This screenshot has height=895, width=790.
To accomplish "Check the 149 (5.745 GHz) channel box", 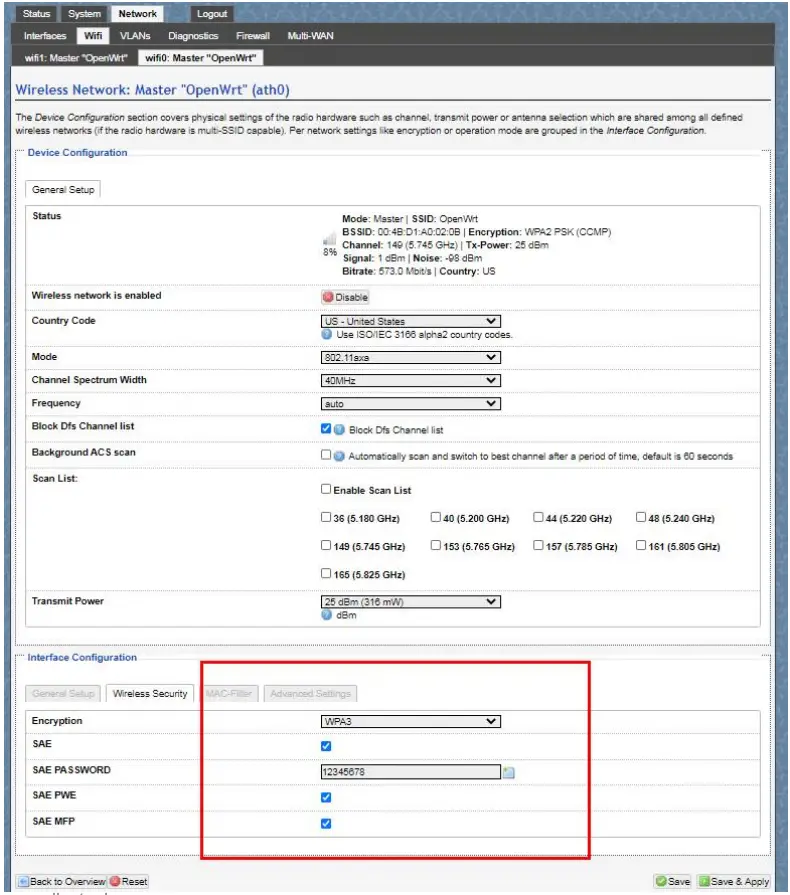I will point(326,546).
